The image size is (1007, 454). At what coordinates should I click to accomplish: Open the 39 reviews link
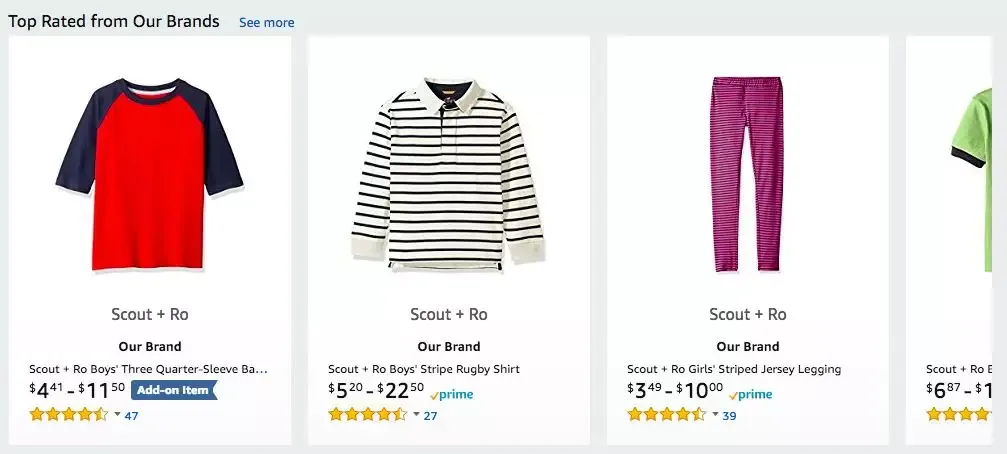729,416
